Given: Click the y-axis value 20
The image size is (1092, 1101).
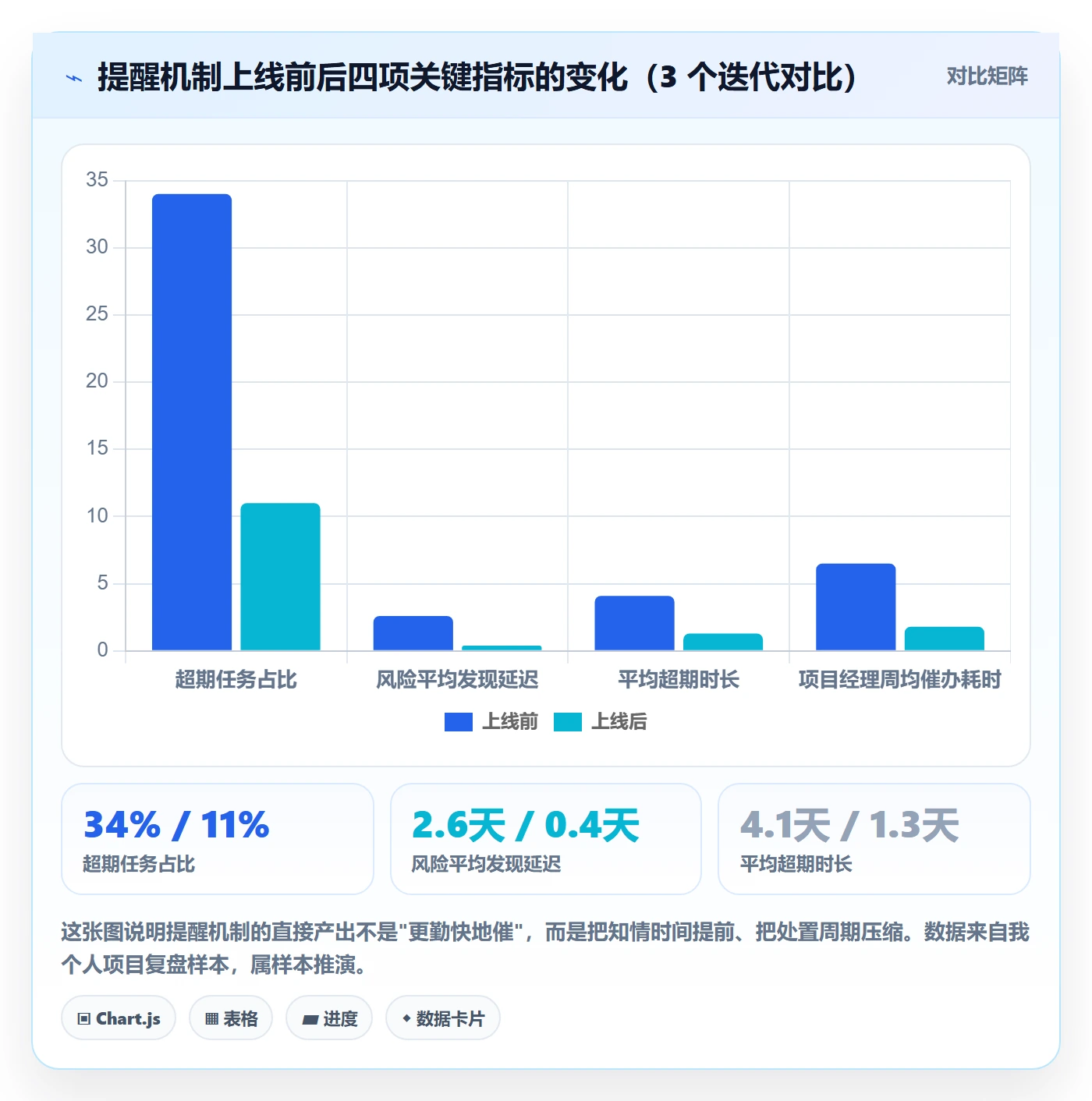Looking at the screenshot, I should pyautogui.click(x=97, y=381).
